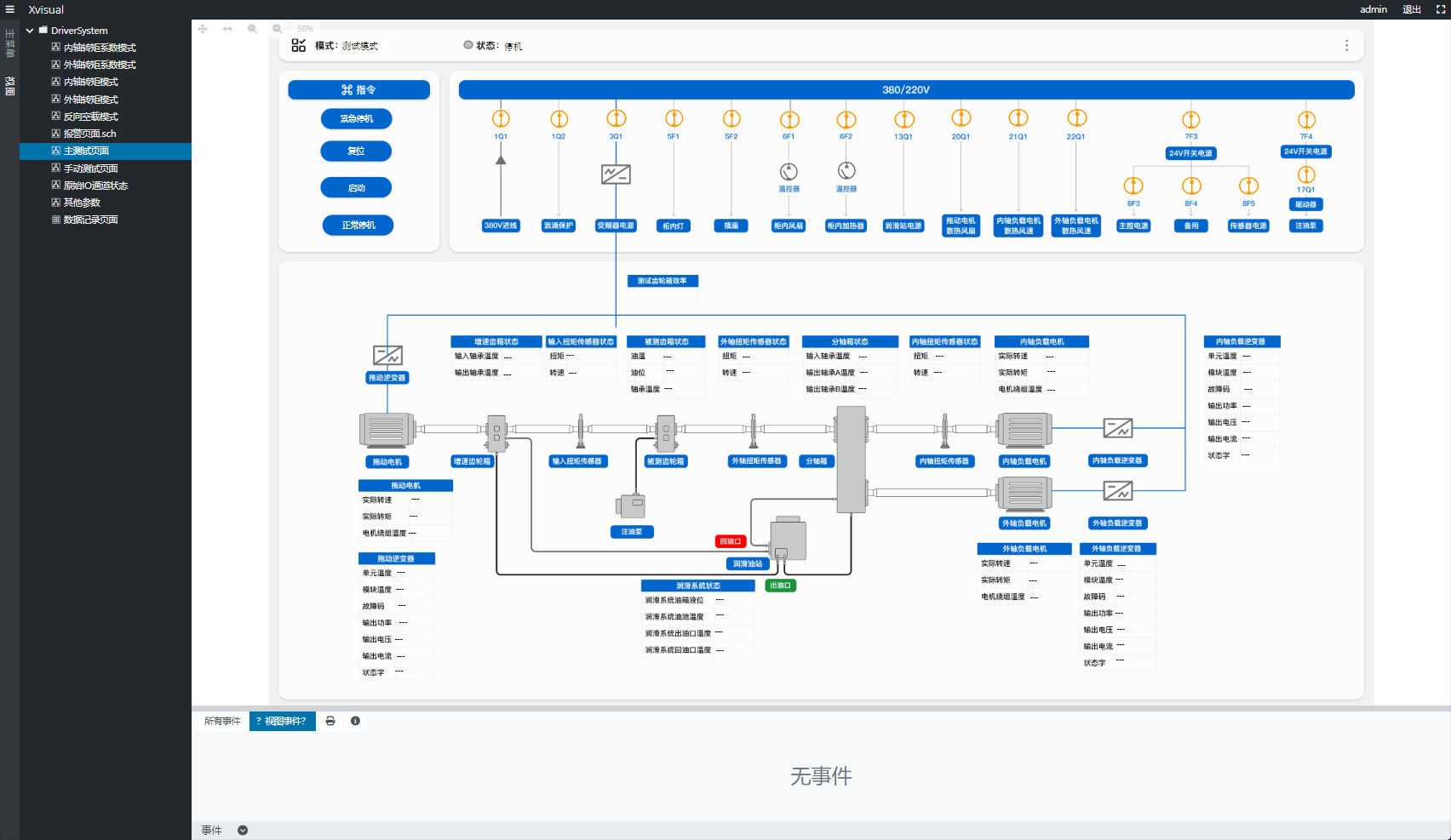Toggle fullscreen mode icon
The height and width of the screenshot is (840, 1451).
coord(1441,9)
